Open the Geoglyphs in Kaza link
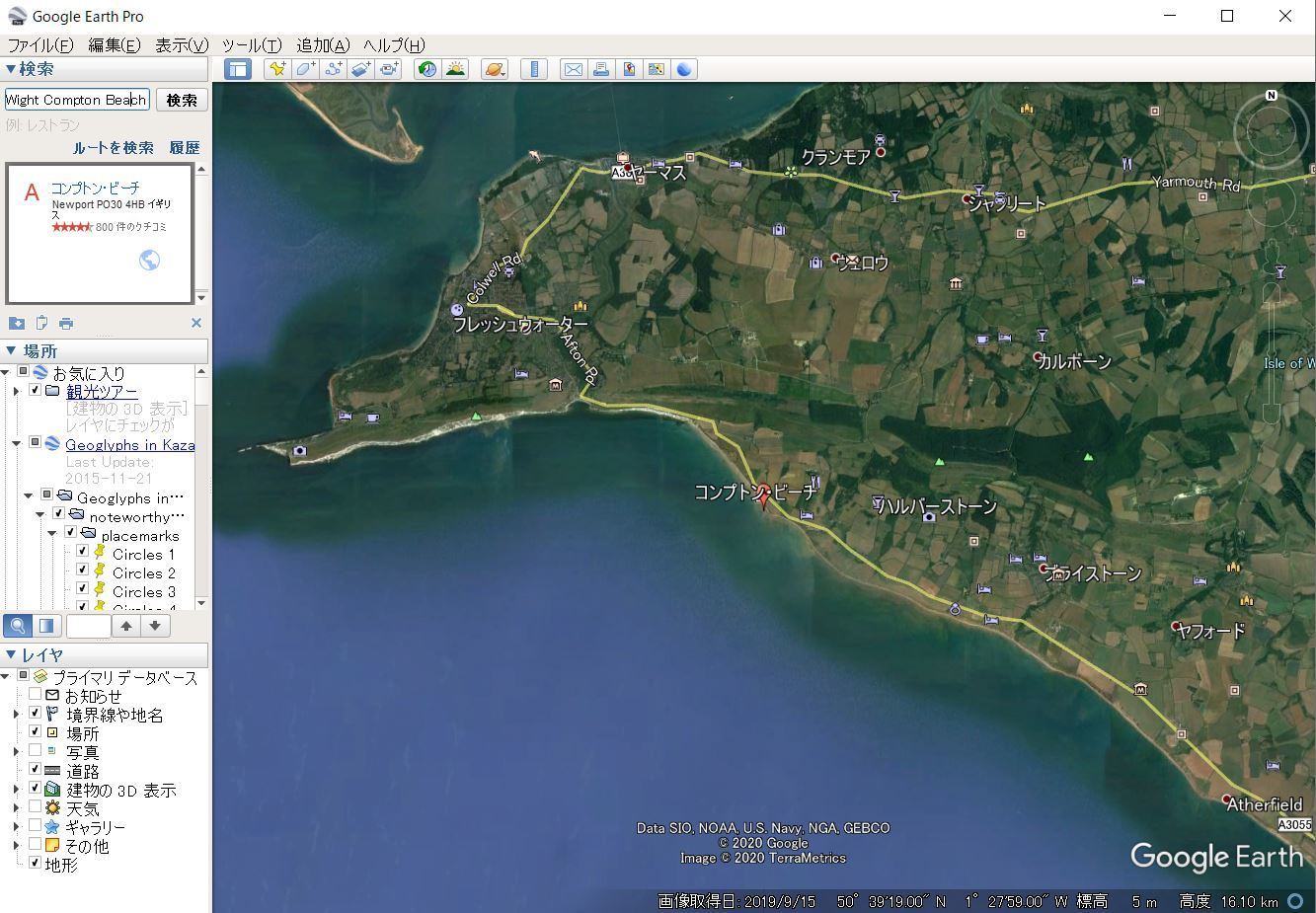Screen dimensions: 1316x913 click(x=130, y=445)
